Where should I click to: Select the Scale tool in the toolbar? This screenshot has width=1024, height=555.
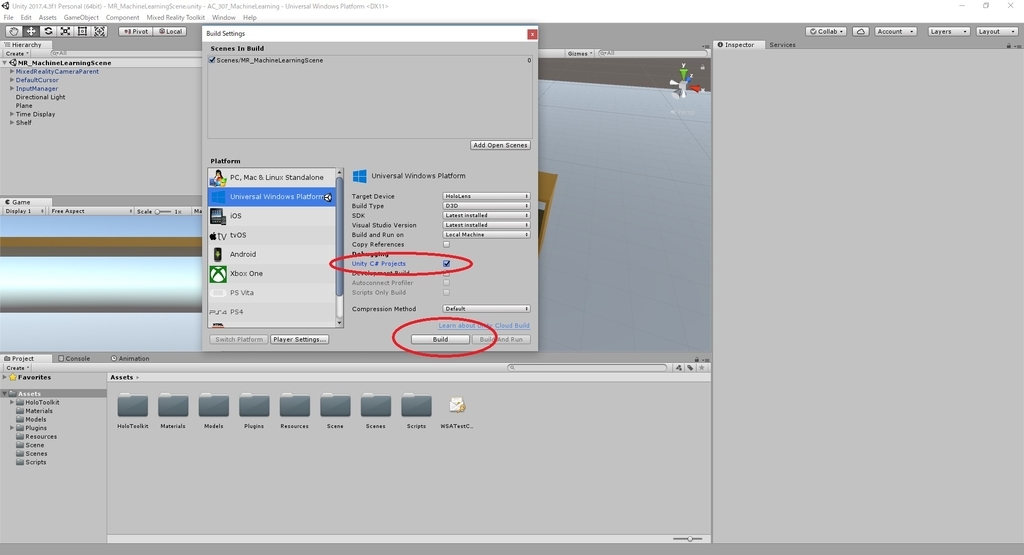[65, 31]
